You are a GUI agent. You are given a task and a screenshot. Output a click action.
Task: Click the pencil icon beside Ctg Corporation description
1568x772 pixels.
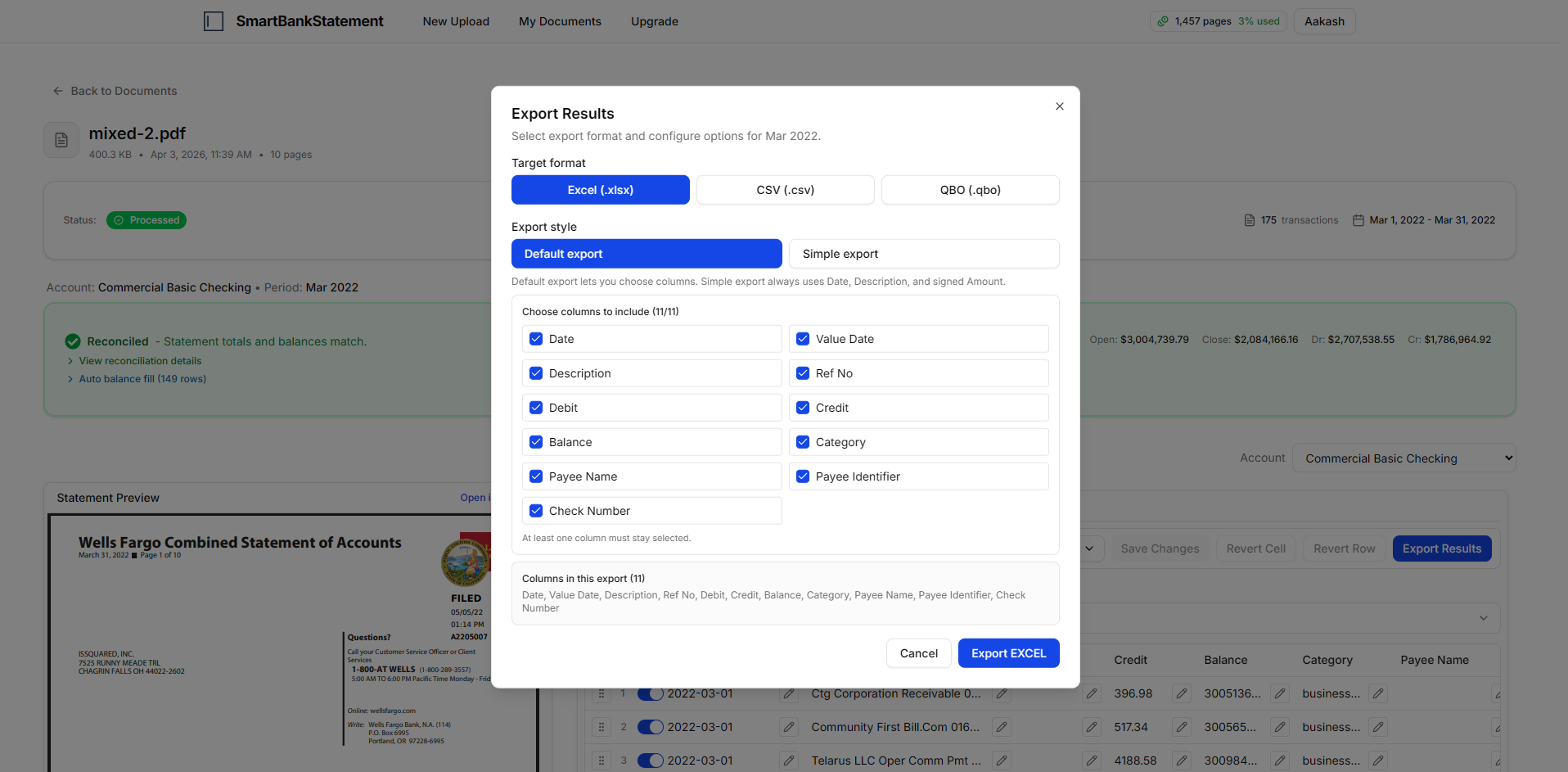(x=1001, y=693)
